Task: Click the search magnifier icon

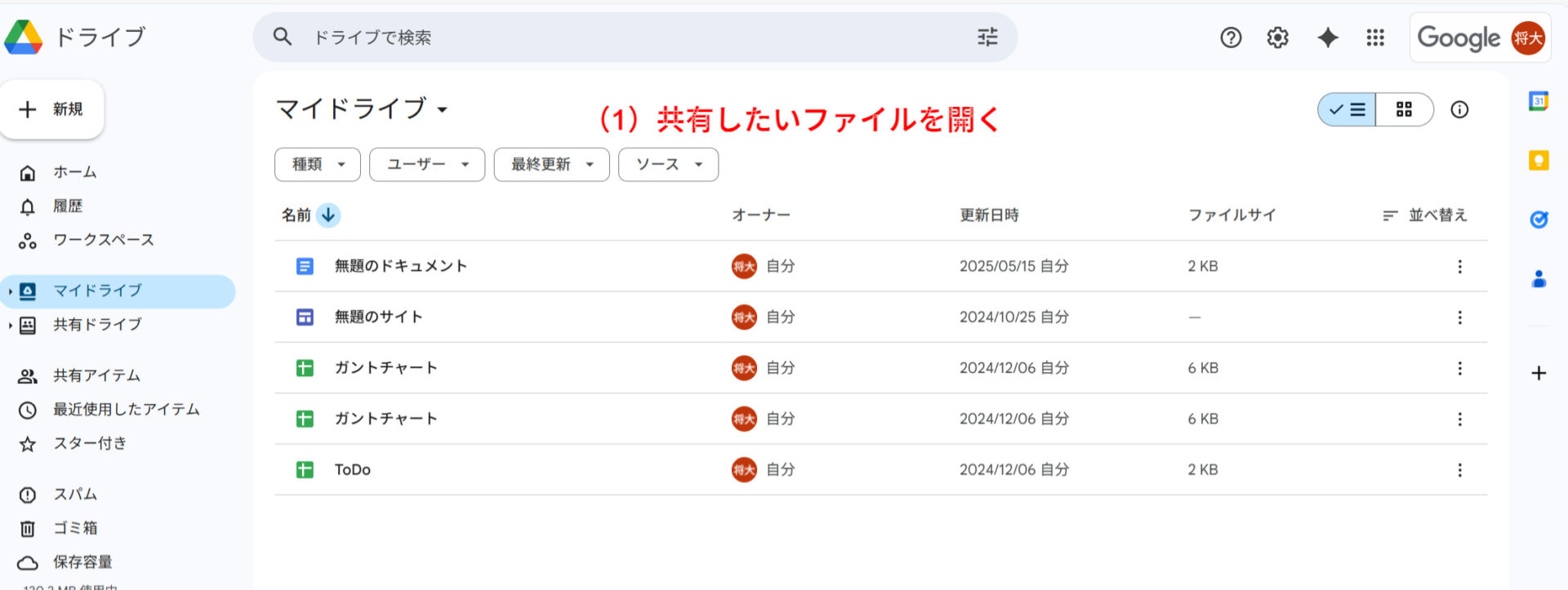Action: [283, 37]
